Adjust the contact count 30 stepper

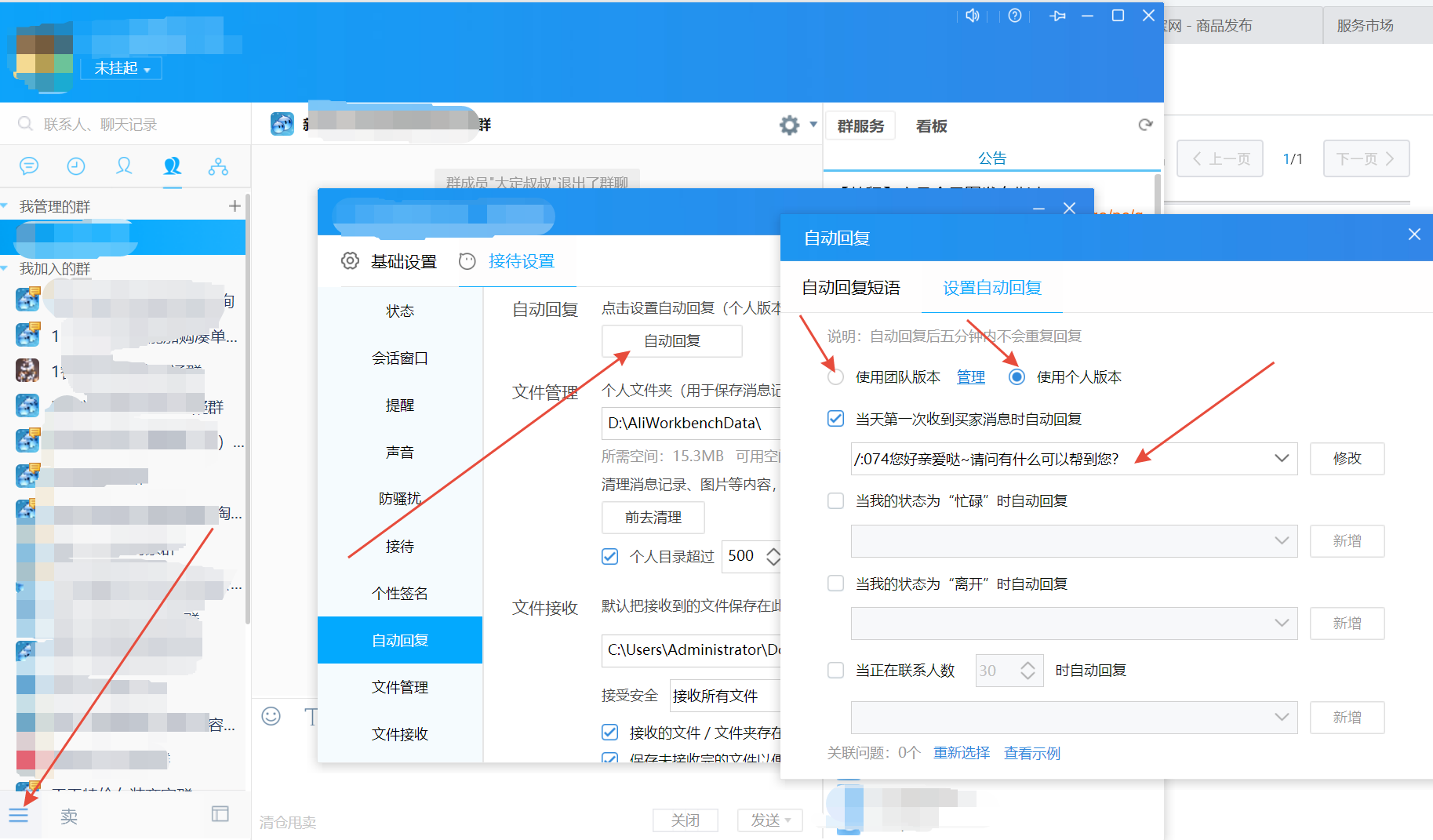click(1027, 671)
